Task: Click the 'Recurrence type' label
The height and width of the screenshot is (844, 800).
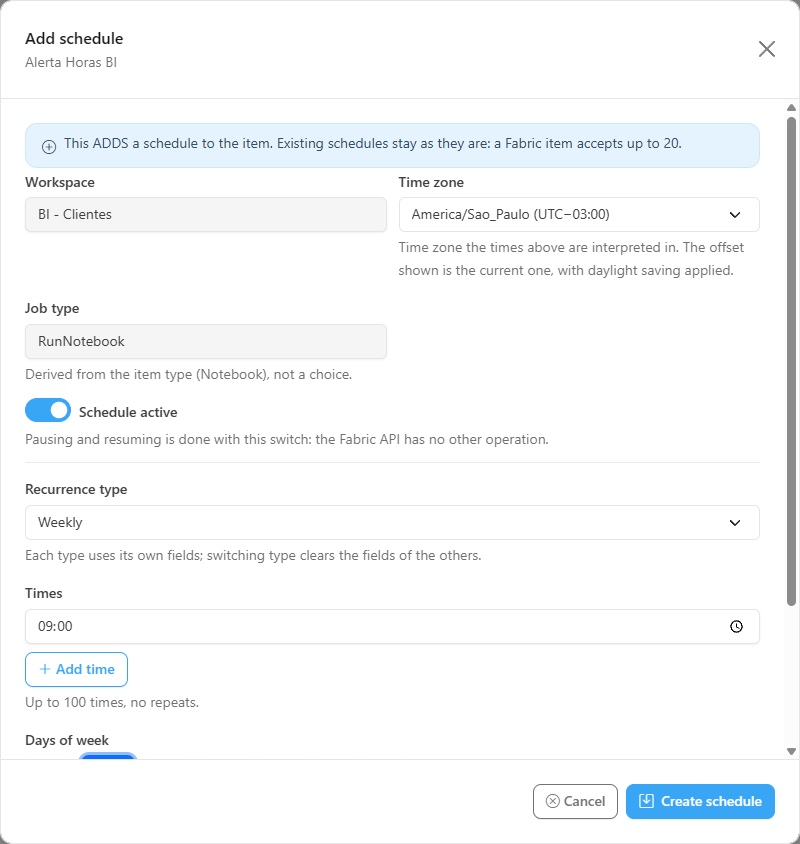Action: pyautogui.click(x=76, y=489)
